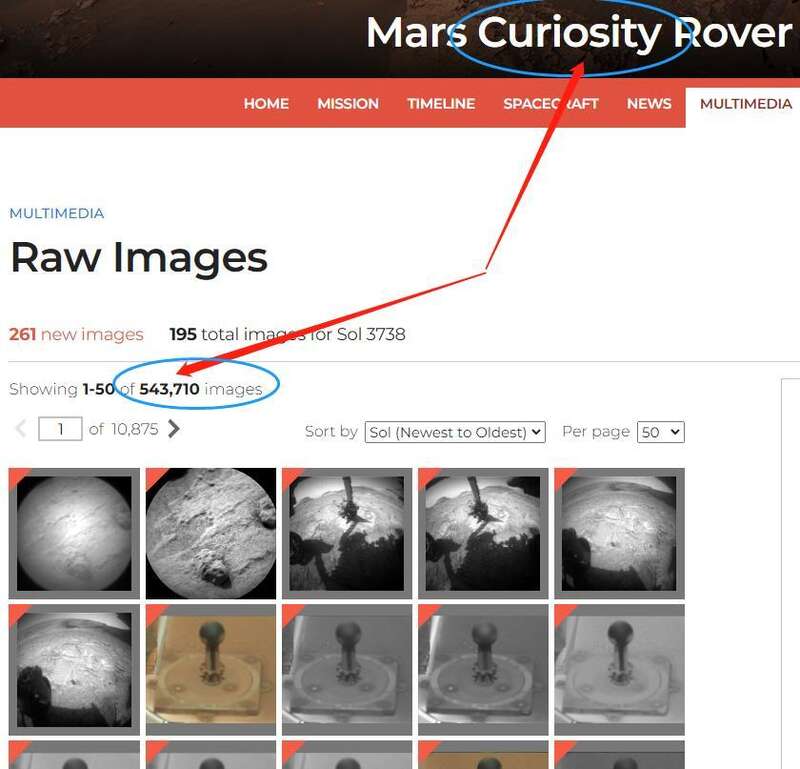
Task: Go to next page with the right chevron
Action: pos(173,429)
